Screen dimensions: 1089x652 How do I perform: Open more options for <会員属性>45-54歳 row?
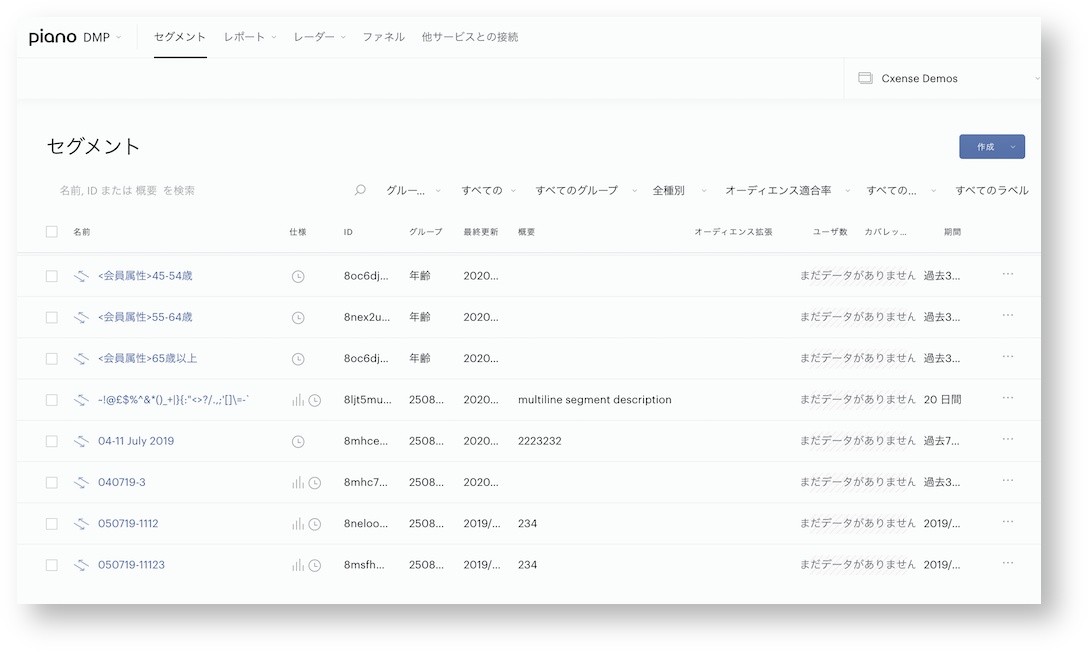coord(1008,274)
